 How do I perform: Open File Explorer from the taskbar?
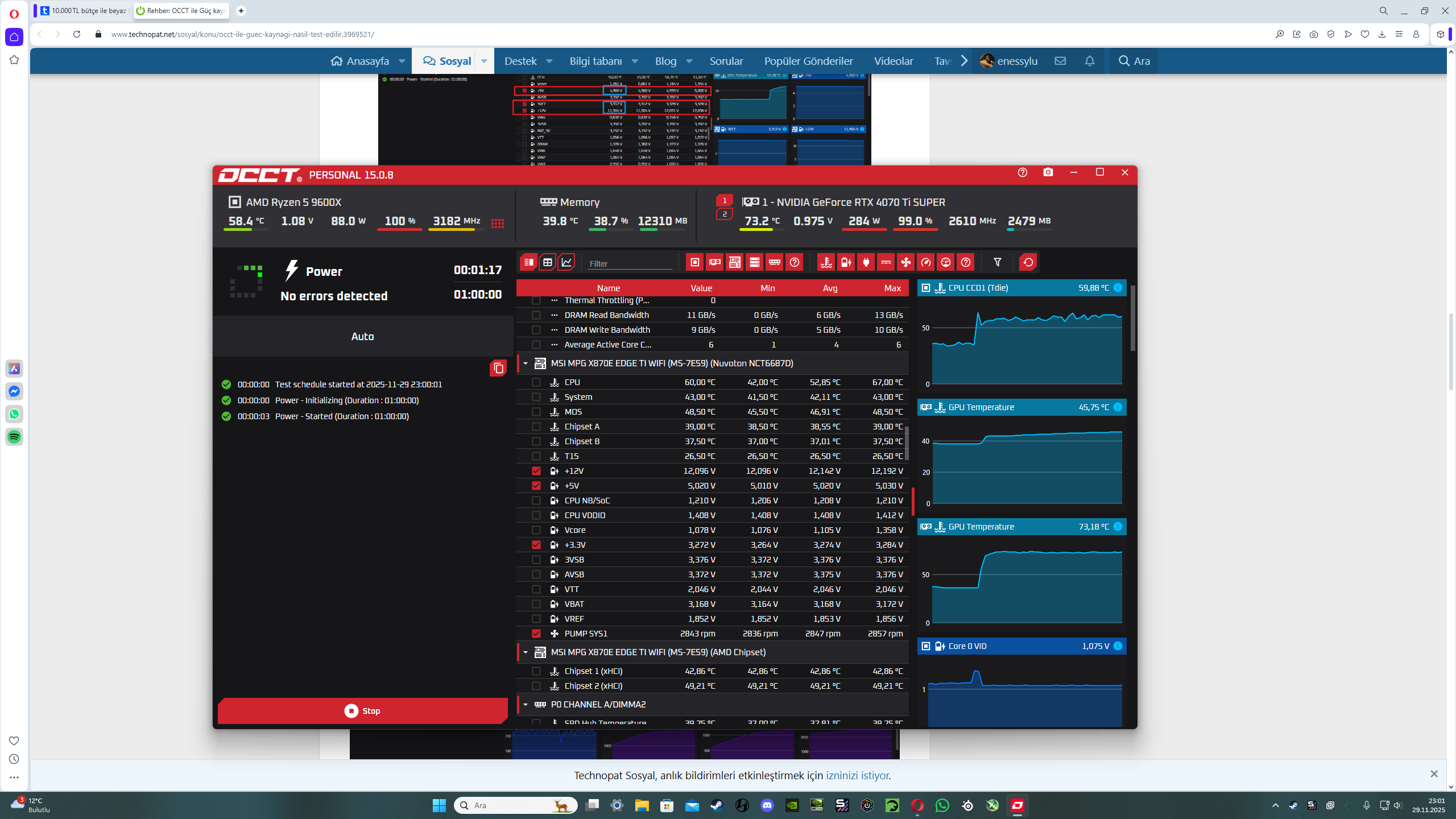click(642, 805)
